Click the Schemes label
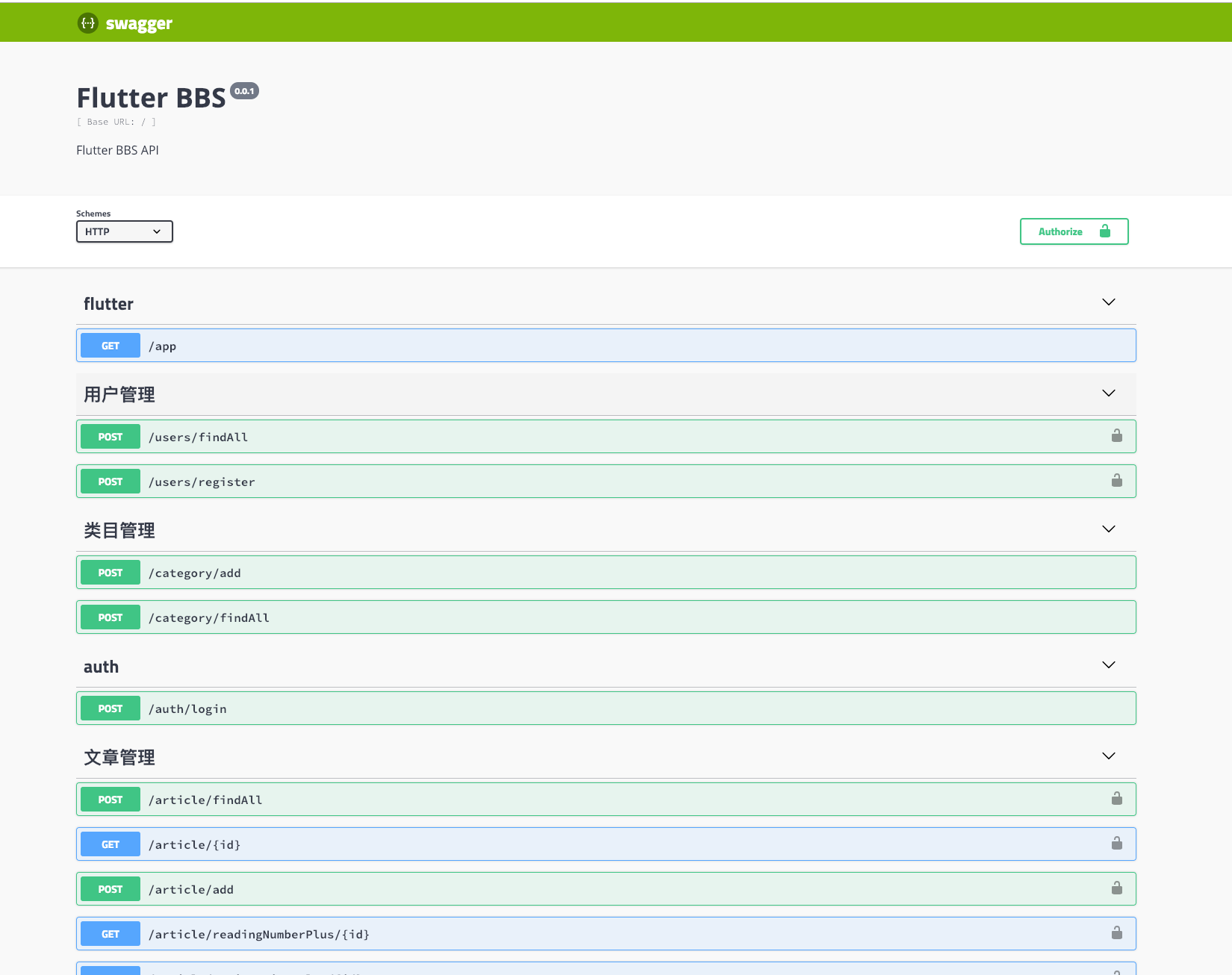The width and height of the screenshot is (1232, 975). (93, 214)
